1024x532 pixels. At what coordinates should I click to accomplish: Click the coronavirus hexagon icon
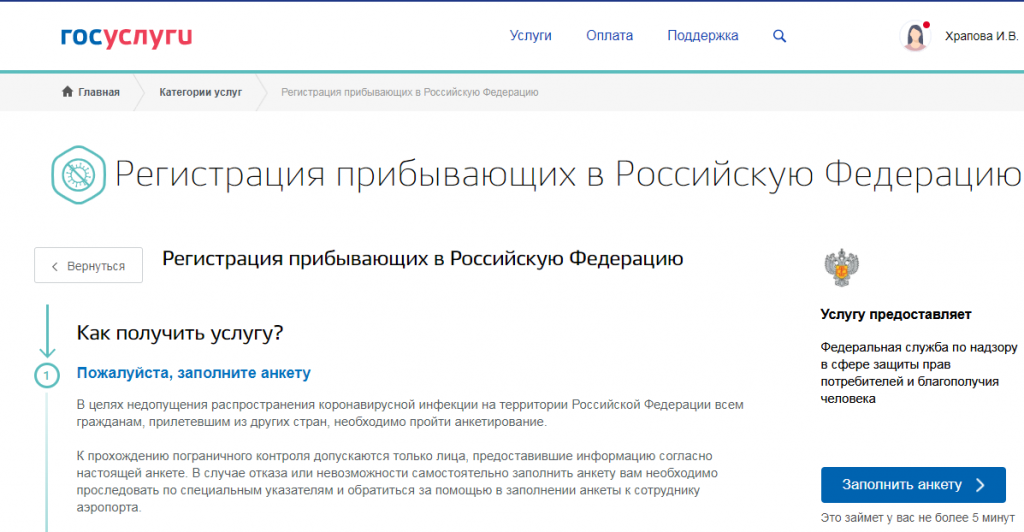pyautogui.click(x=77, y=173)
